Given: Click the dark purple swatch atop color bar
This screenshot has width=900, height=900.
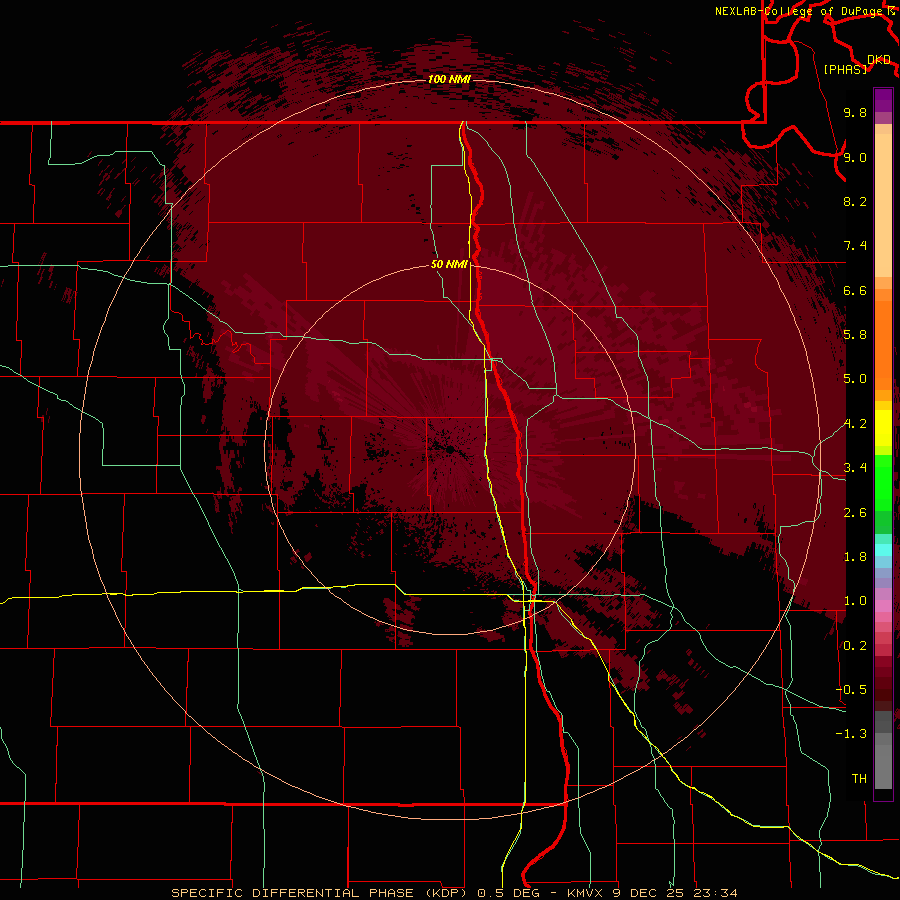Looking at the screenshot, I should (x=883, y=100).
